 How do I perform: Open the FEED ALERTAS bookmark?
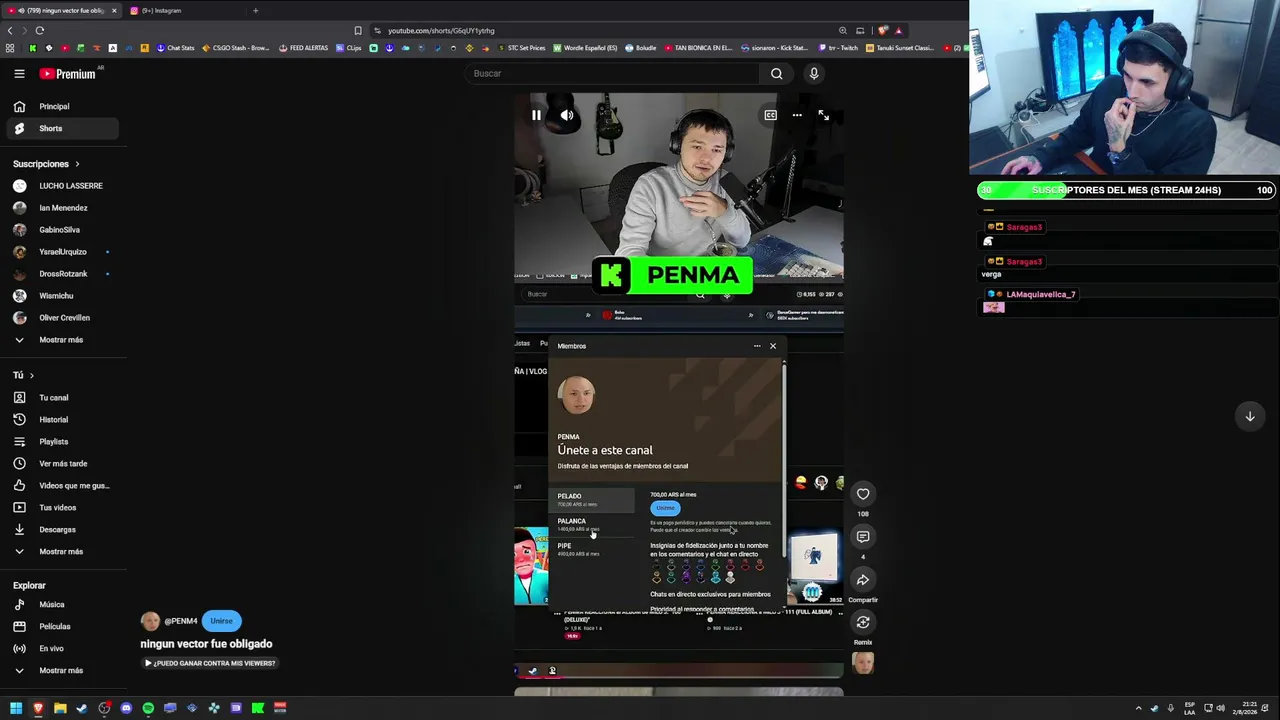303,48
